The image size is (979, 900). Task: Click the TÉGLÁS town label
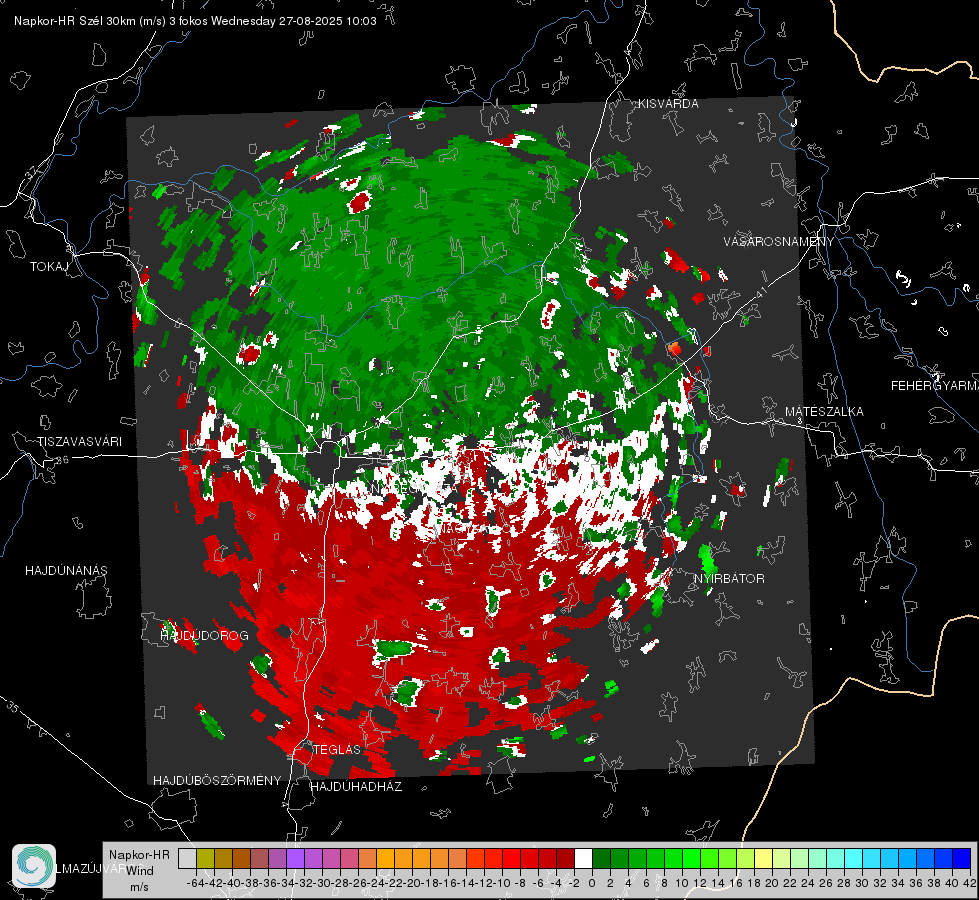pyautogui.click(x=337, y=749)
